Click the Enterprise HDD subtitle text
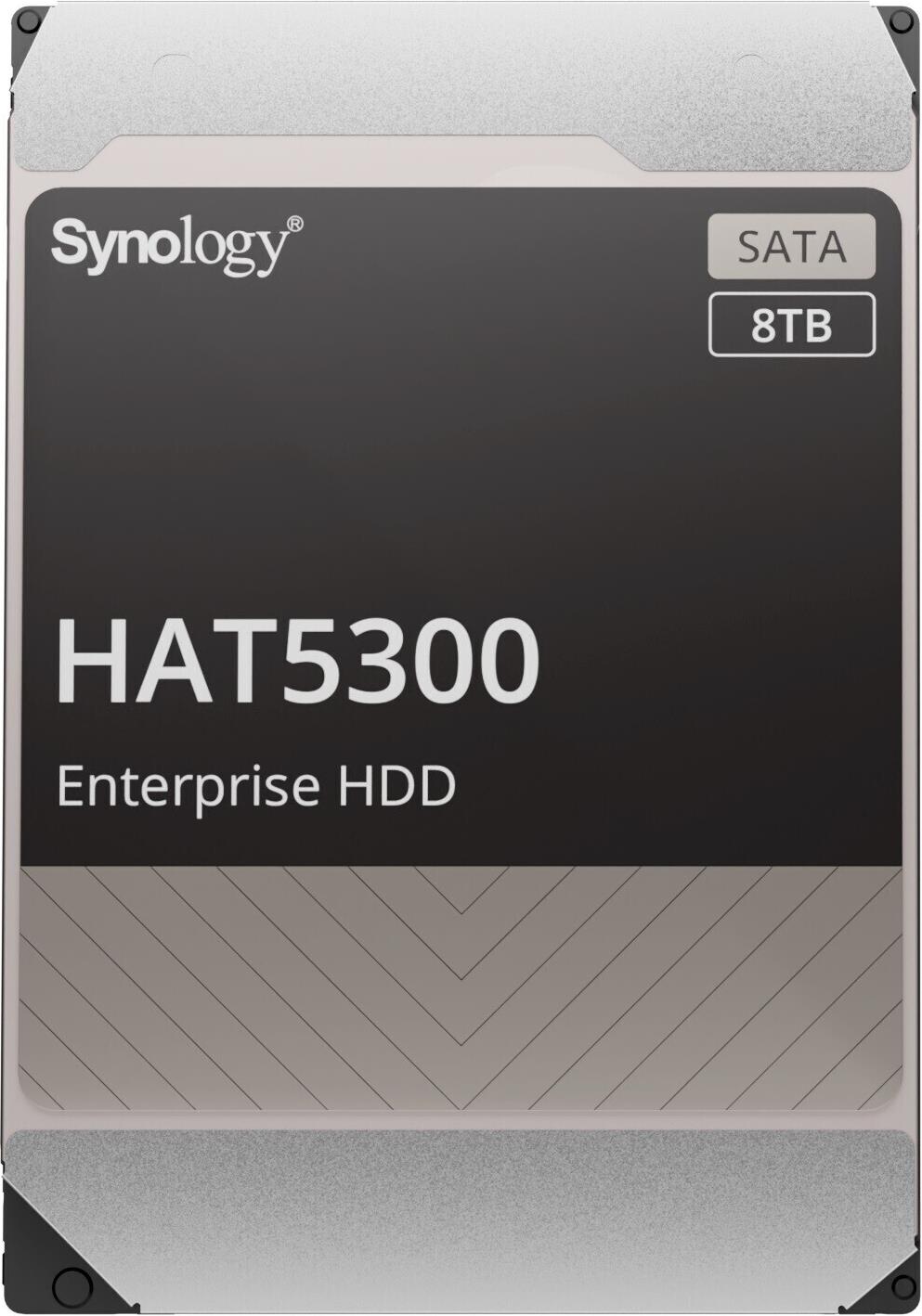Screen dimensions: 922x1316 tap(256, 785)
